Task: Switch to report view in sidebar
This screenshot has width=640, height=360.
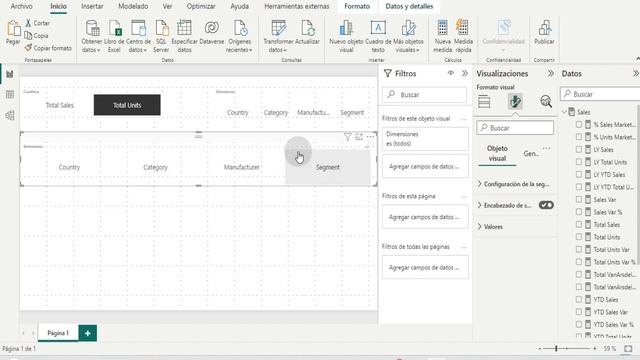Action: [x=10, y=74]
